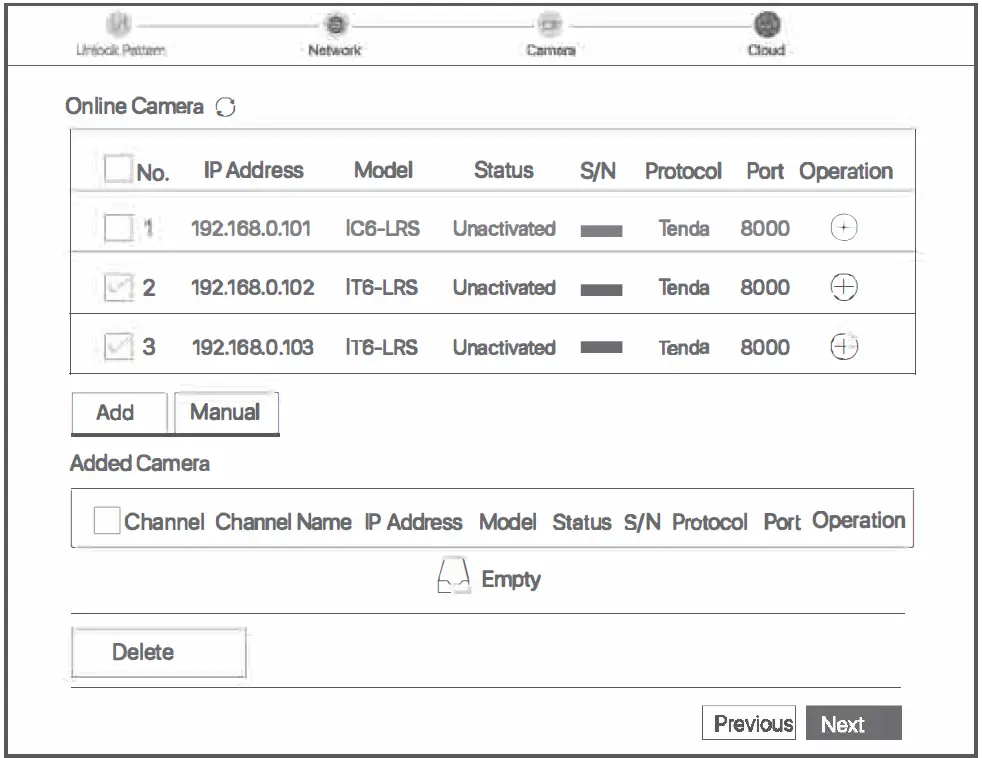Toggle the Added Camera select-all checkbox
982x758 pixels.
pos(105,519)
